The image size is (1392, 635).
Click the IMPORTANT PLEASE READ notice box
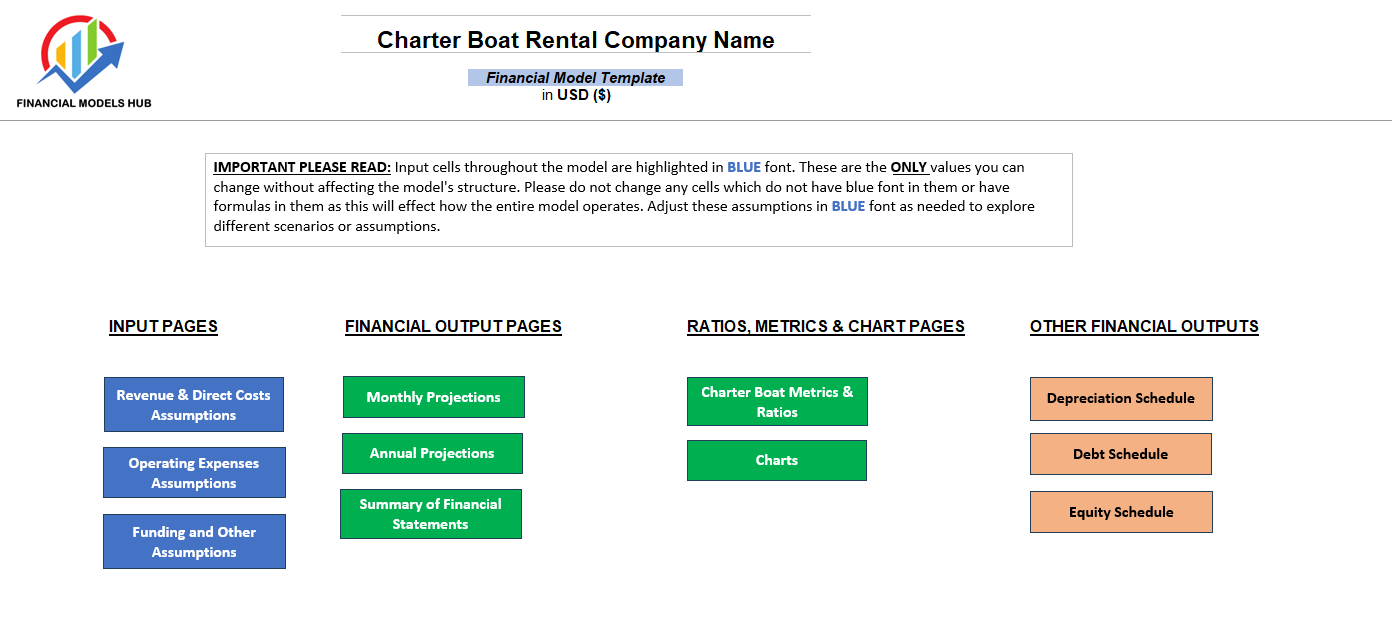[639, 197]
